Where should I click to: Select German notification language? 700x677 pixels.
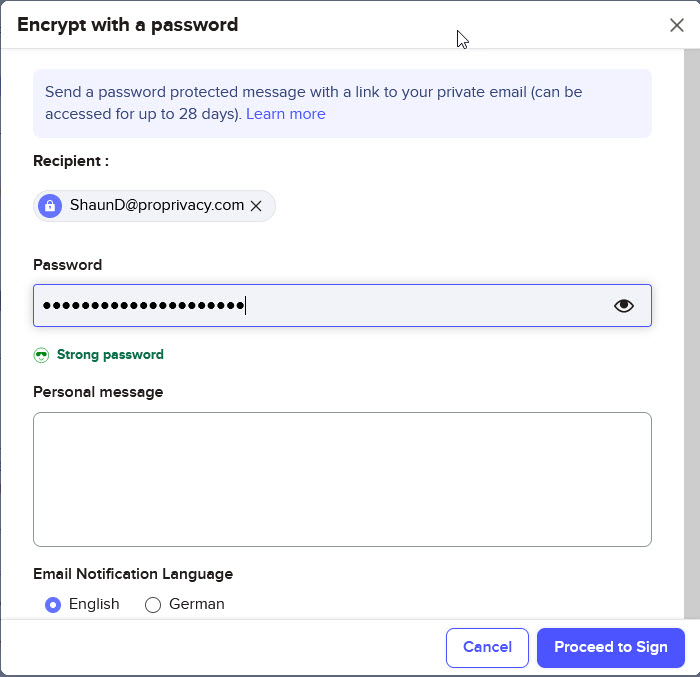(x=153, y=605)
